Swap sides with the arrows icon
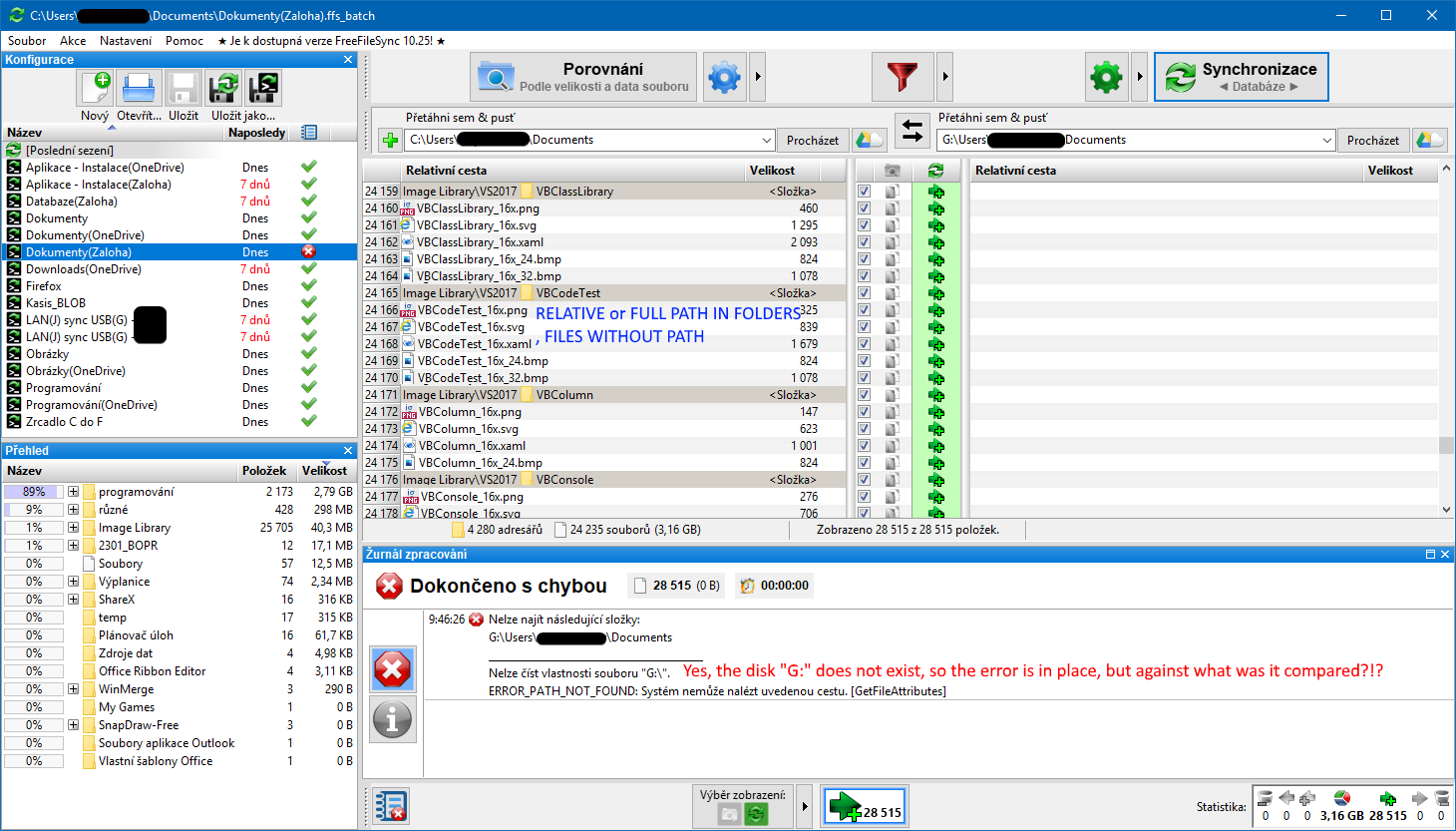This screenshot has height=831, width=1456. [x=912, y=131]
